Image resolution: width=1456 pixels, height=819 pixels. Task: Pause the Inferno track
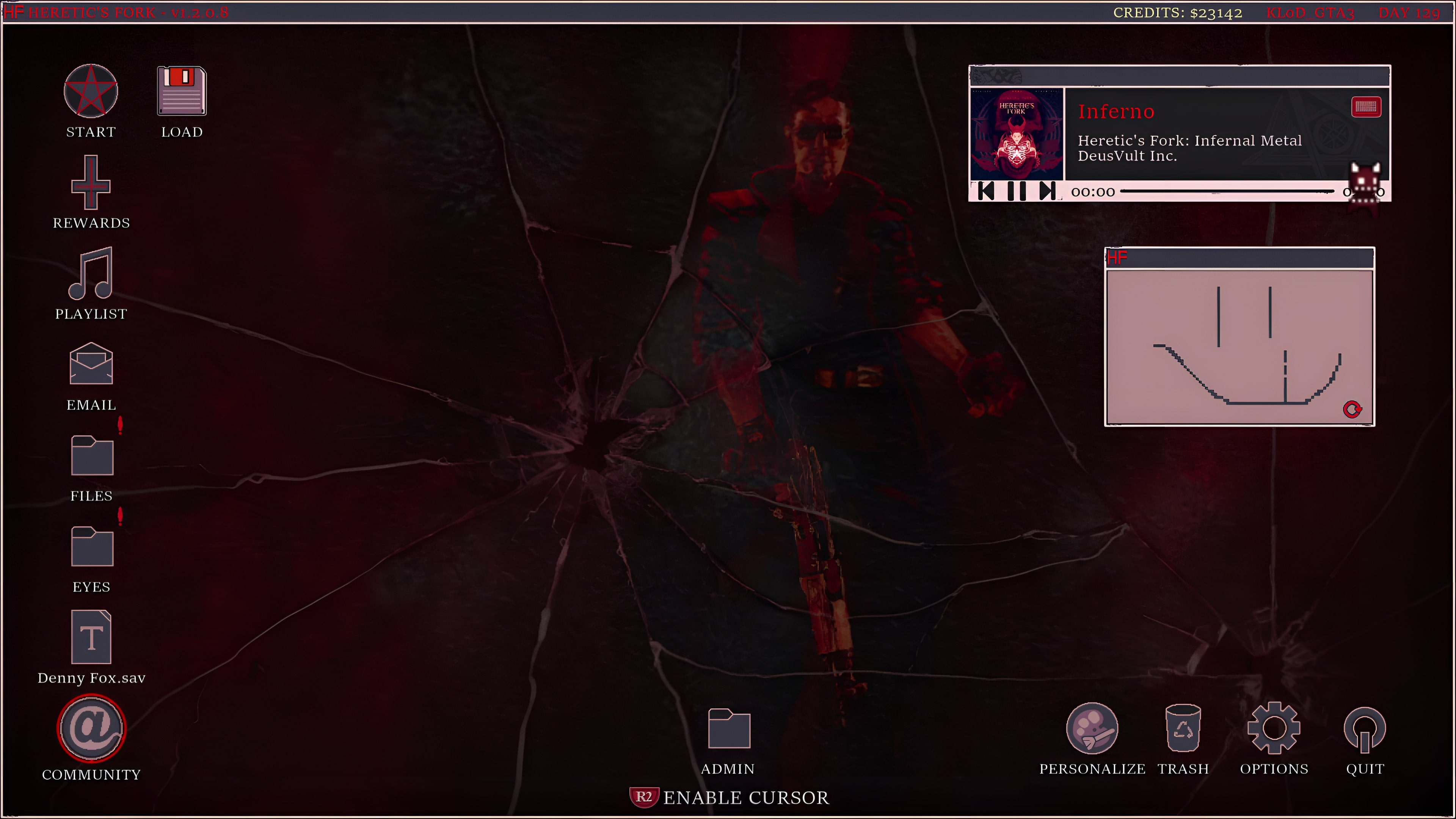pos(1016,191)
